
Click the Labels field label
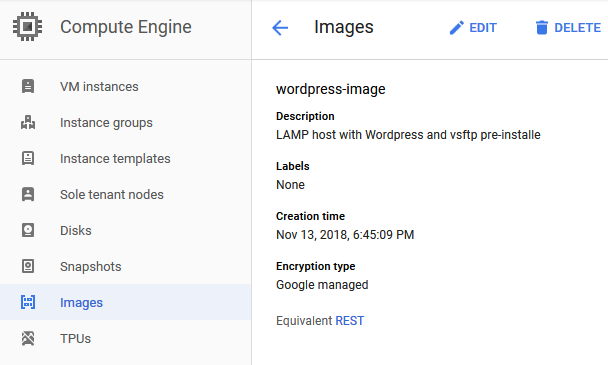pyautogui.click(x=293, y=166)
